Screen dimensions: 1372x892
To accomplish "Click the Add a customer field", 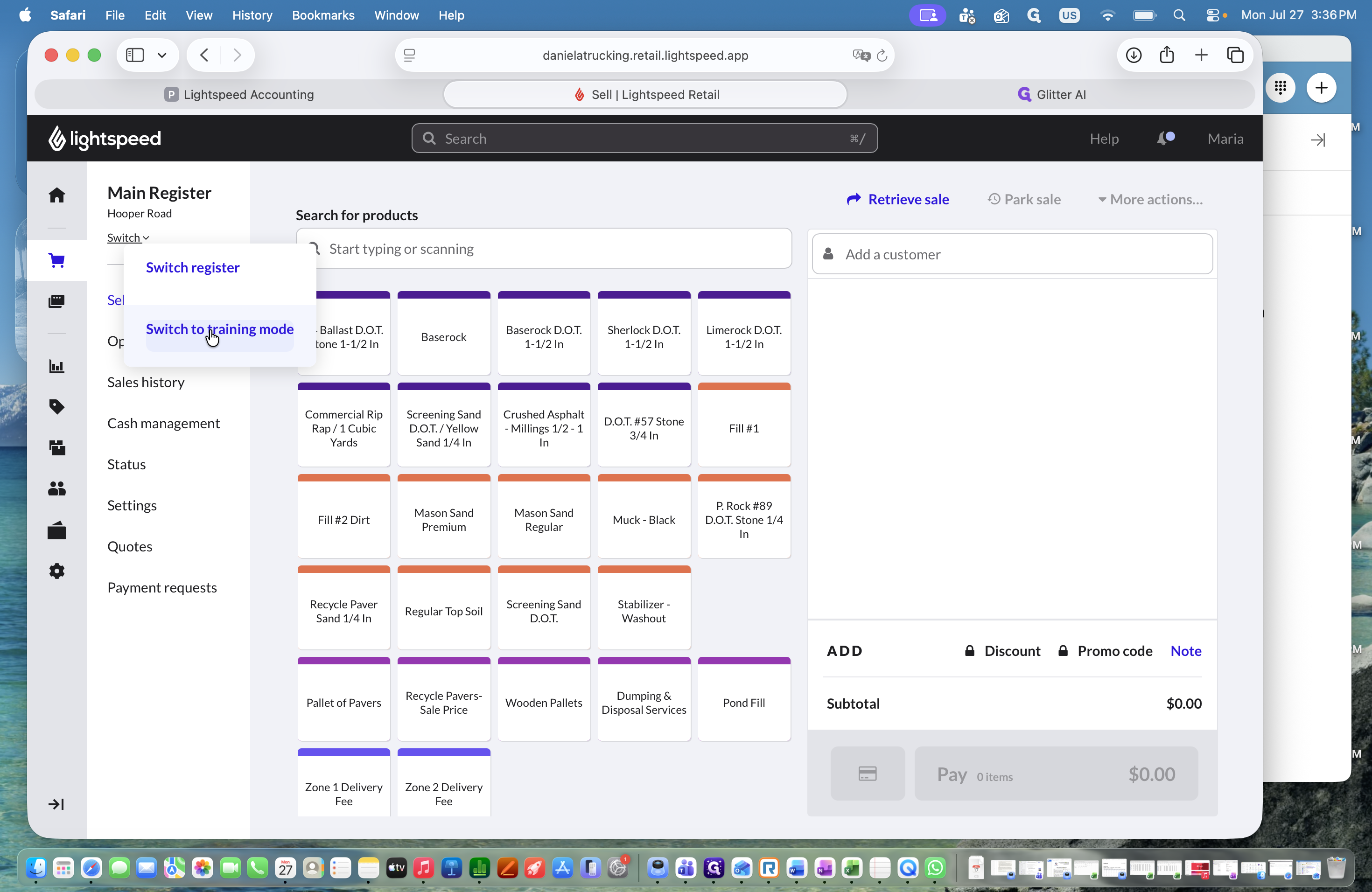I will point(1012,254).
